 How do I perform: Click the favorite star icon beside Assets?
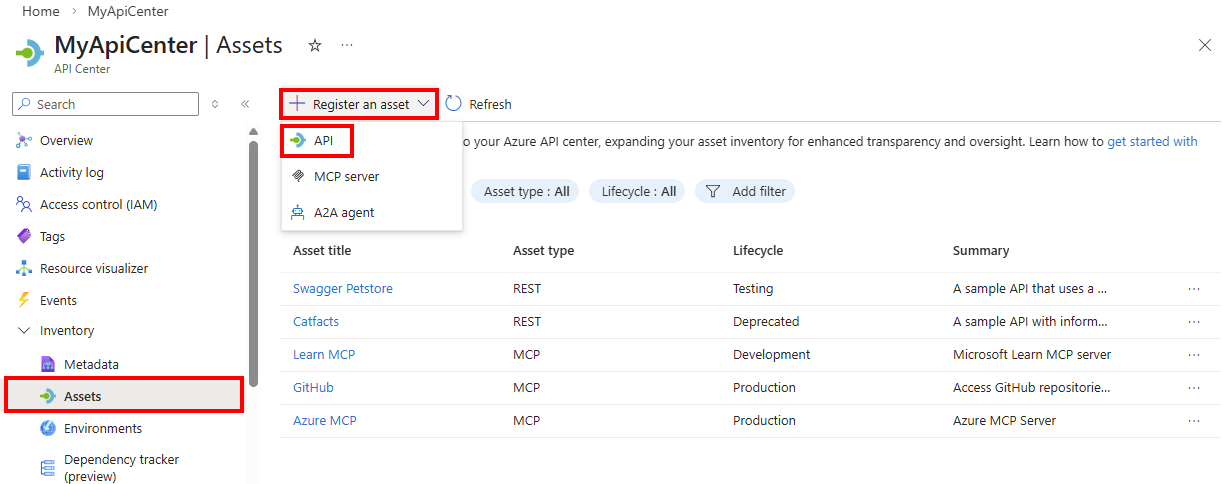[315, 46]
